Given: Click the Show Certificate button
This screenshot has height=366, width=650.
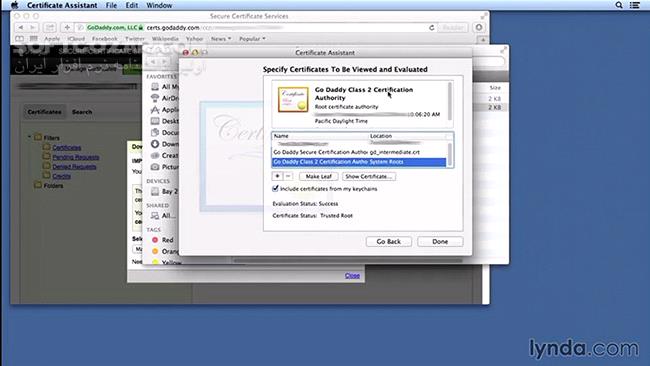Looking at the screenshot, I should (x=369, y=176).
